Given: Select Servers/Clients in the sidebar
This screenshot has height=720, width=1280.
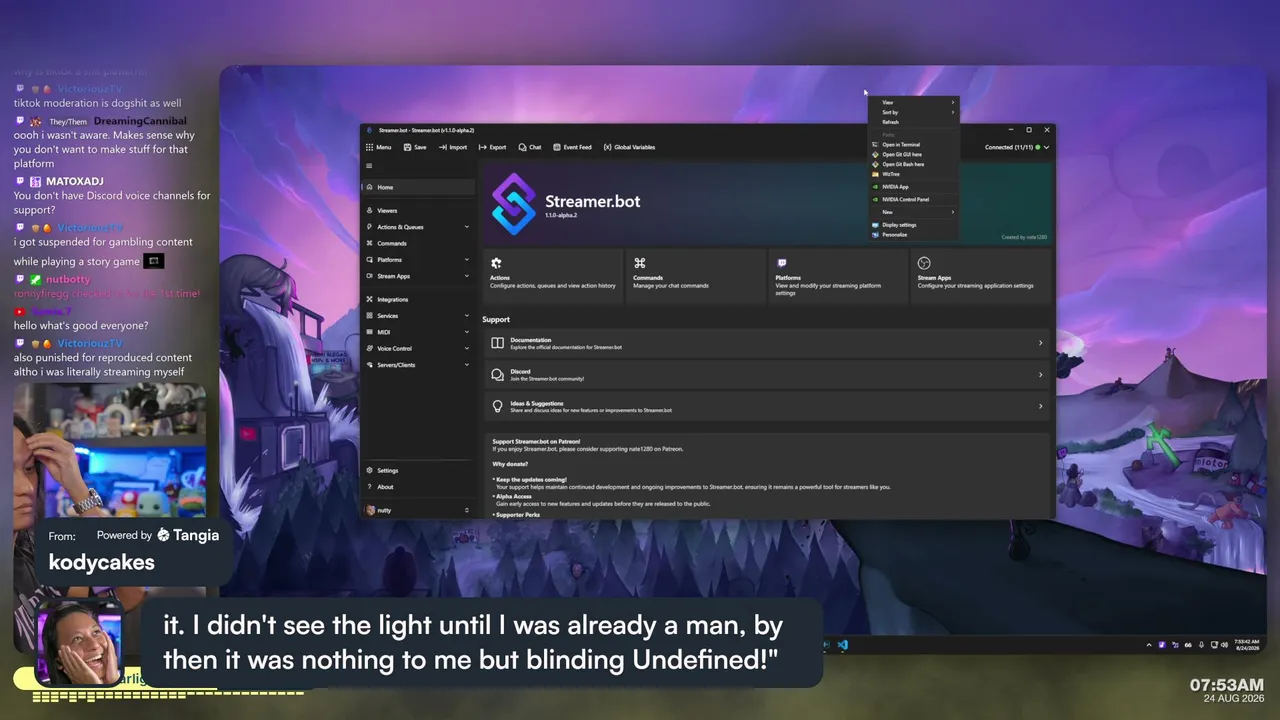Looking at the screenshot, I should [418, 365].
